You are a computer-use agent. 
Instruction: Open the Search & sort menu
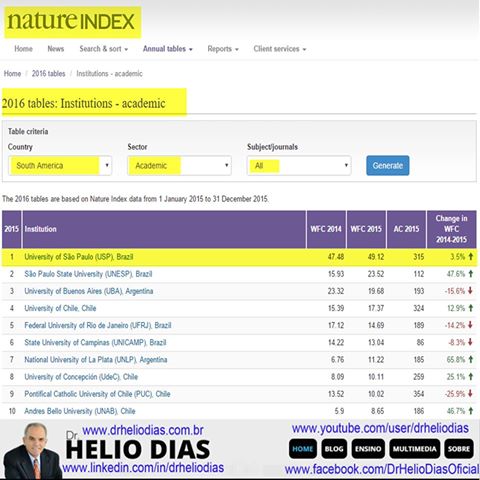(104, 49)
